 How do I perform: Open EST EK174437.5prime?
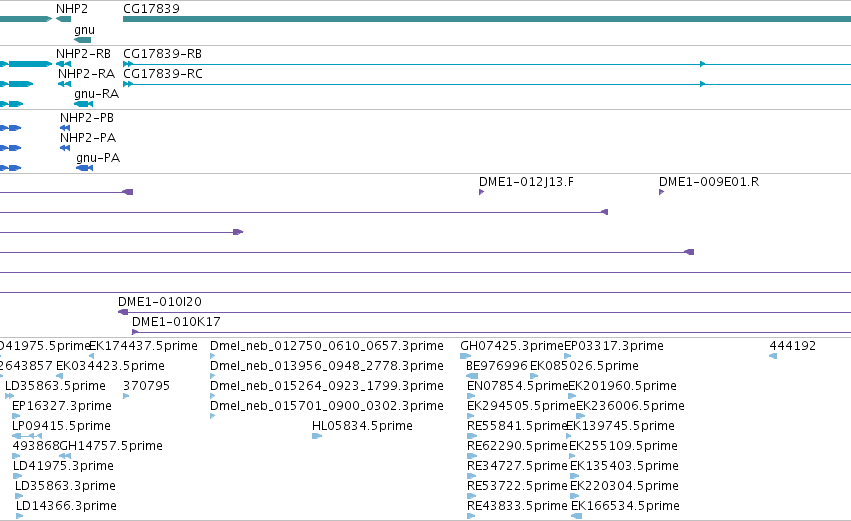point(143,346)
